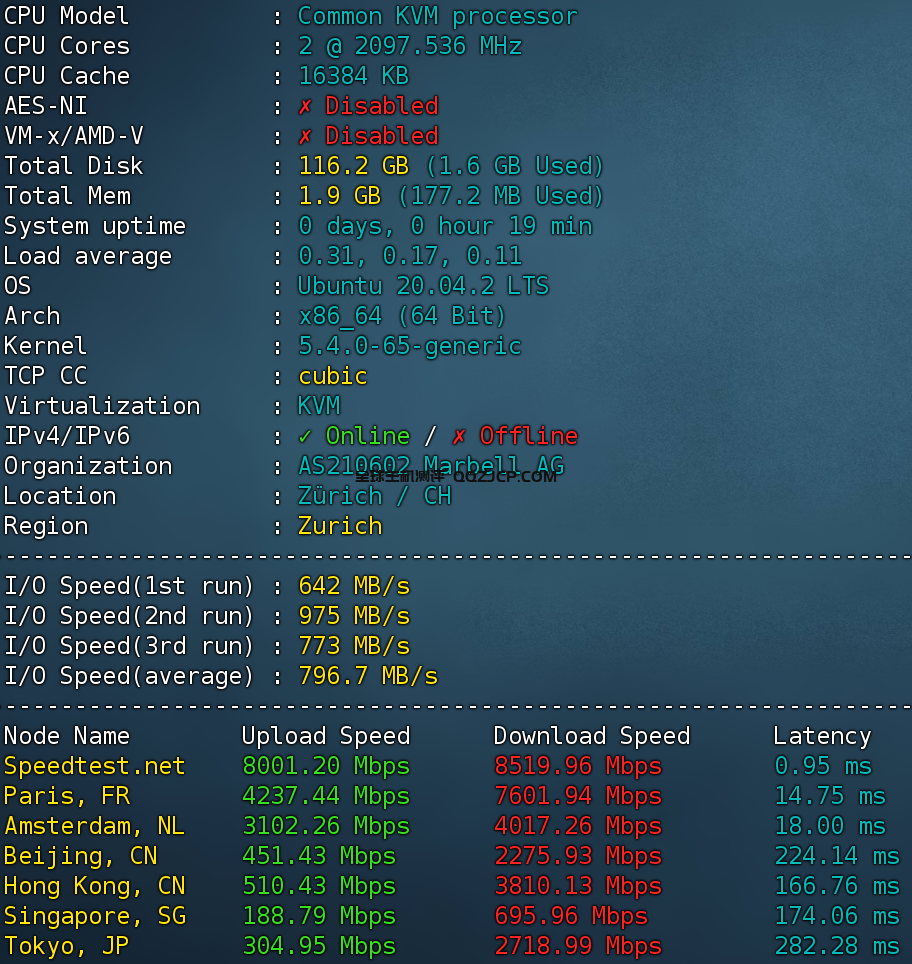Click the kernel version 5.4.0-65-generic
This screenshot has height=964, width=912.
410,346
